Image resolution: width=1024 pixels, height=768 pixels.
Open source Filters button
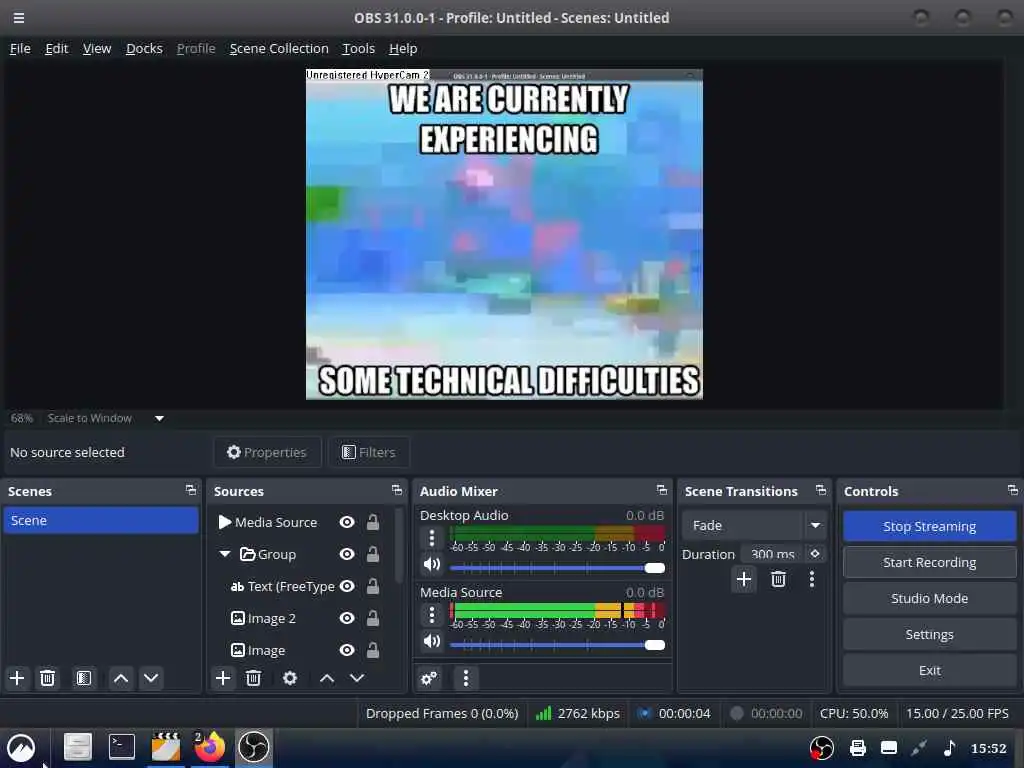[369, 452]
